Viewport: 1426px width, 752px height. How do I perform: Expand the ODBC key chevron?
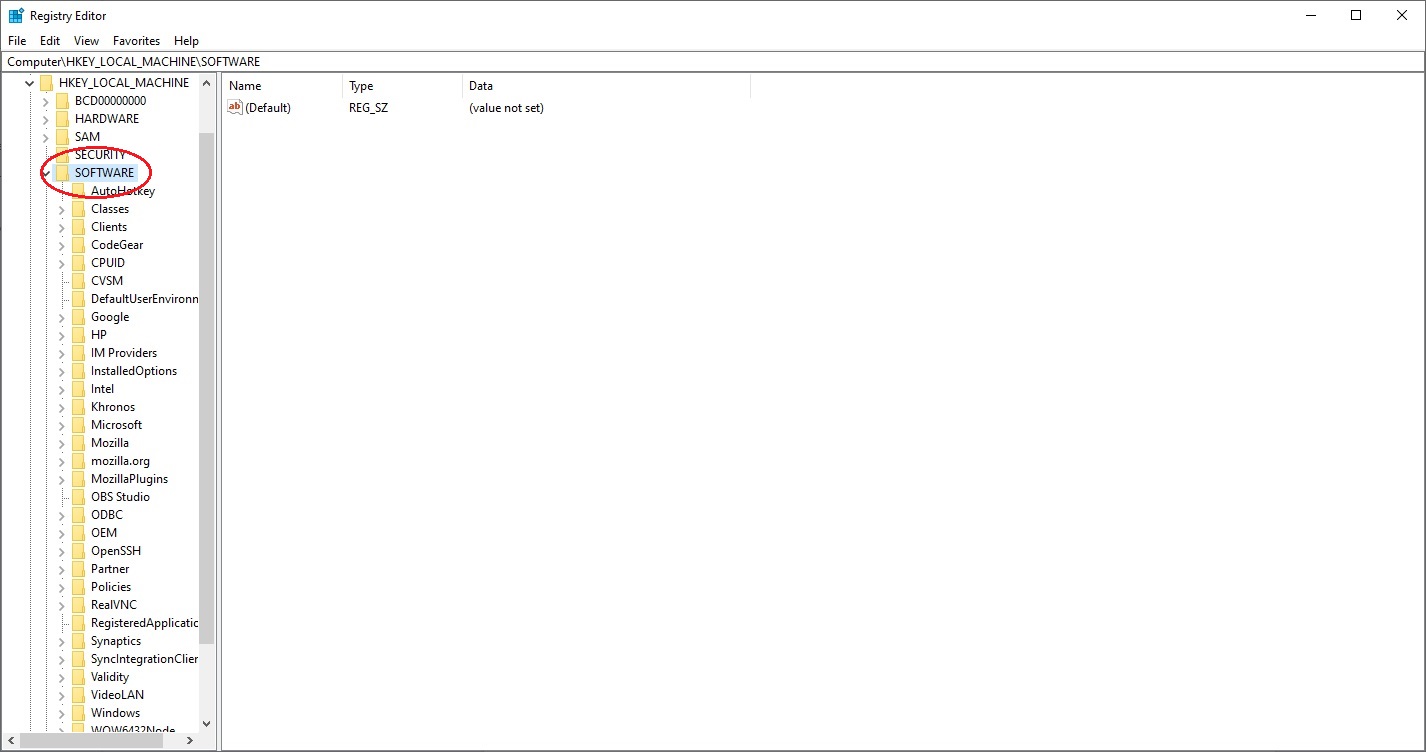coord(61,515)
